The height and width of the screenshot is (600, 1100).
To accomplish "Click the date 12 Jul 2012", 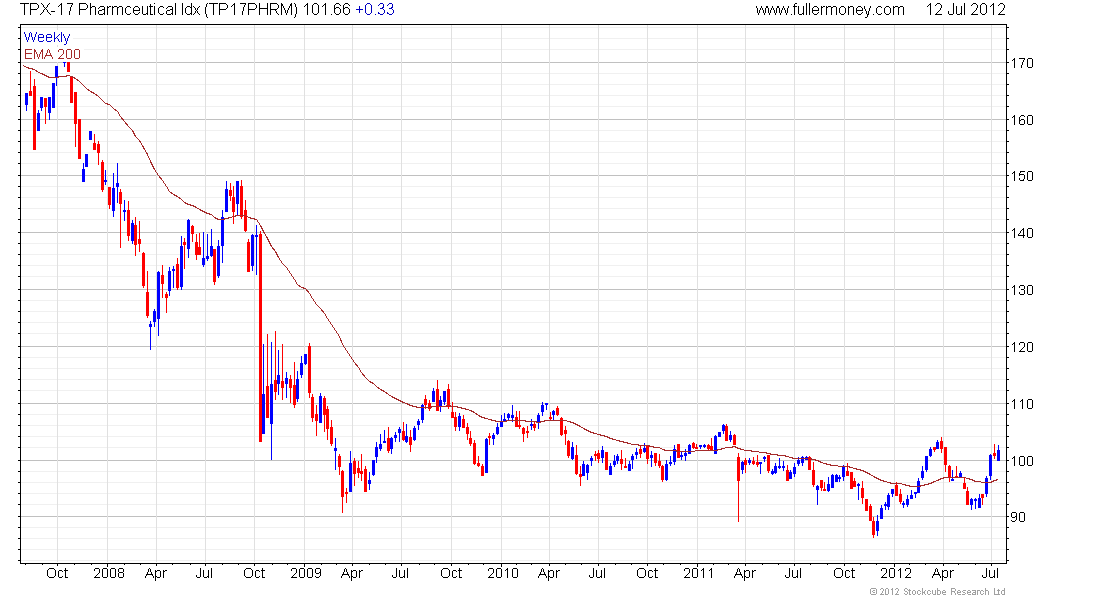I will (x=965, y=10).
